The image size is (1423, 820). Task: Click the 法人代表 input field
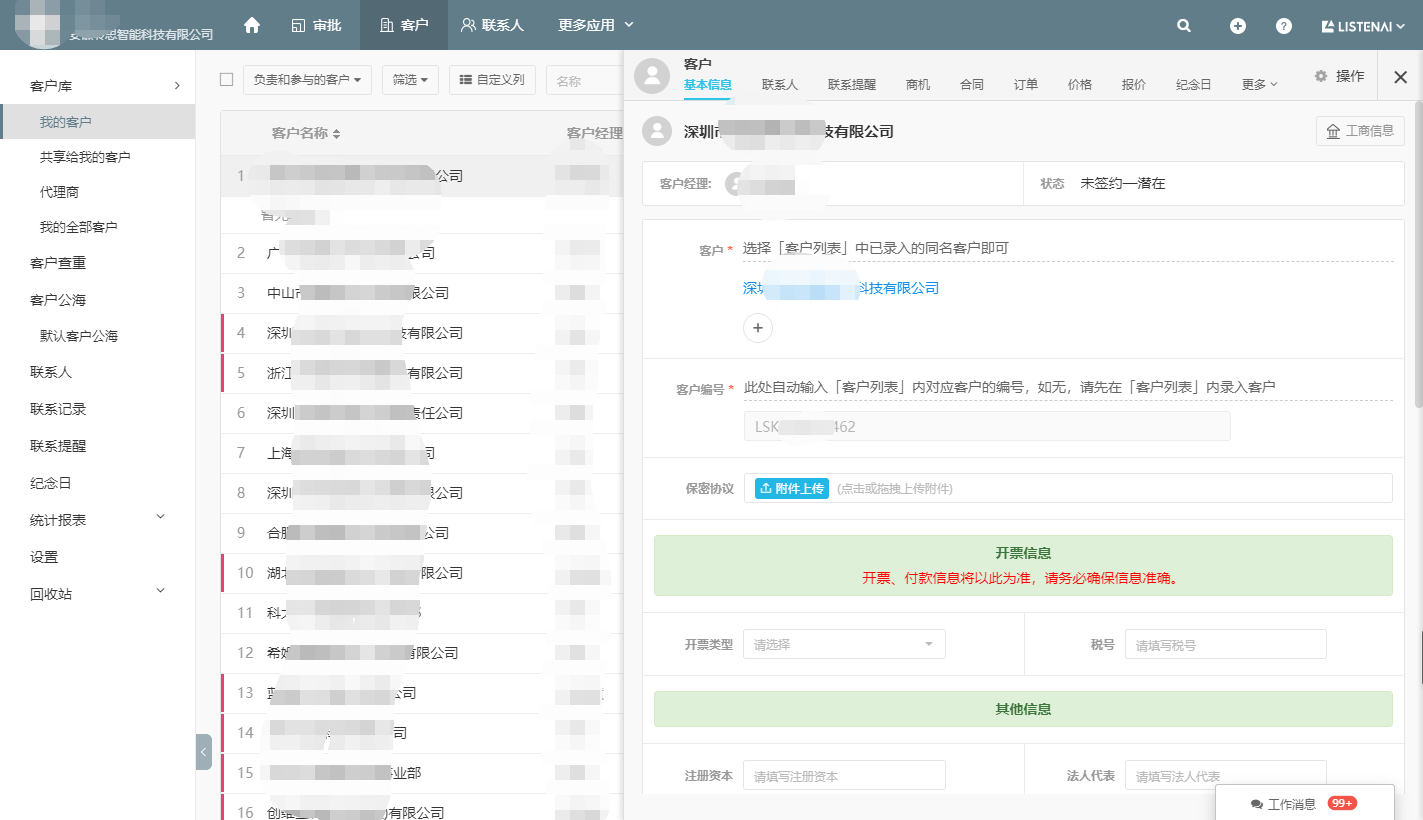(x=1226, y=775)
